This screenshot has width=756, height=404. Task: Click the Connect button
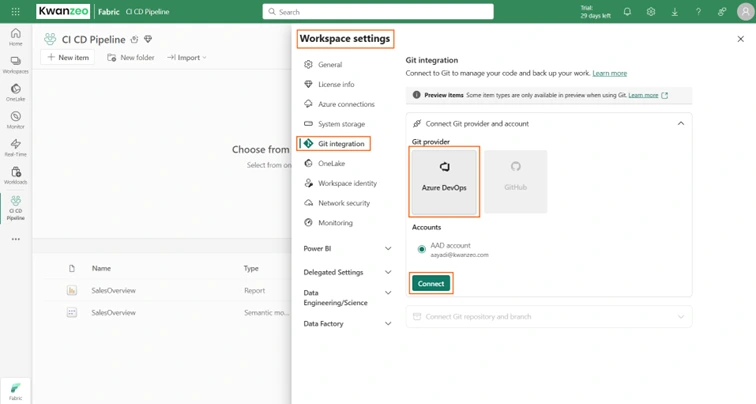[431, 283]
